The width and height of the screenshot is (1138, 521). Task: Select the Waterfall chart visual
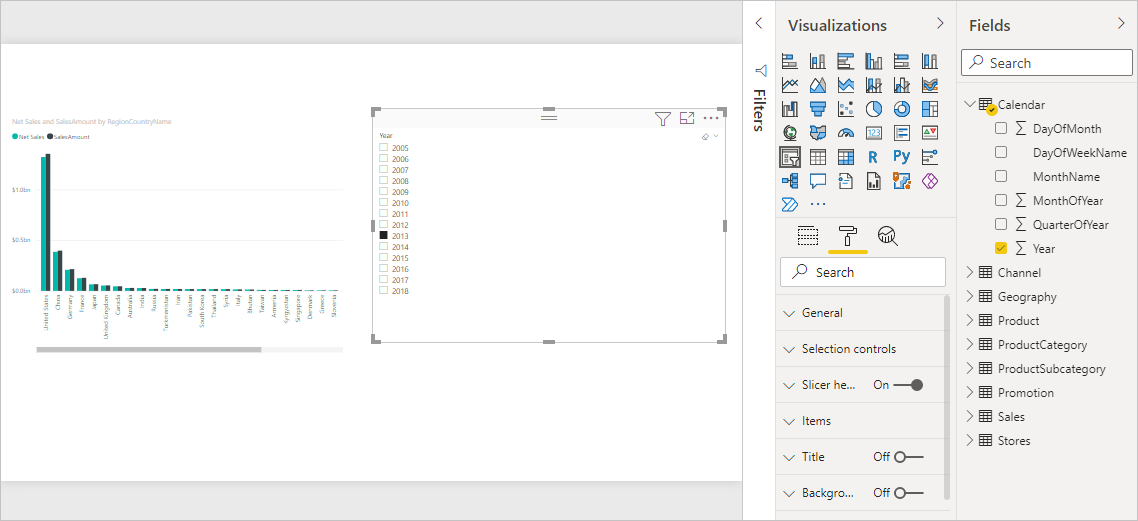point(790,109)
